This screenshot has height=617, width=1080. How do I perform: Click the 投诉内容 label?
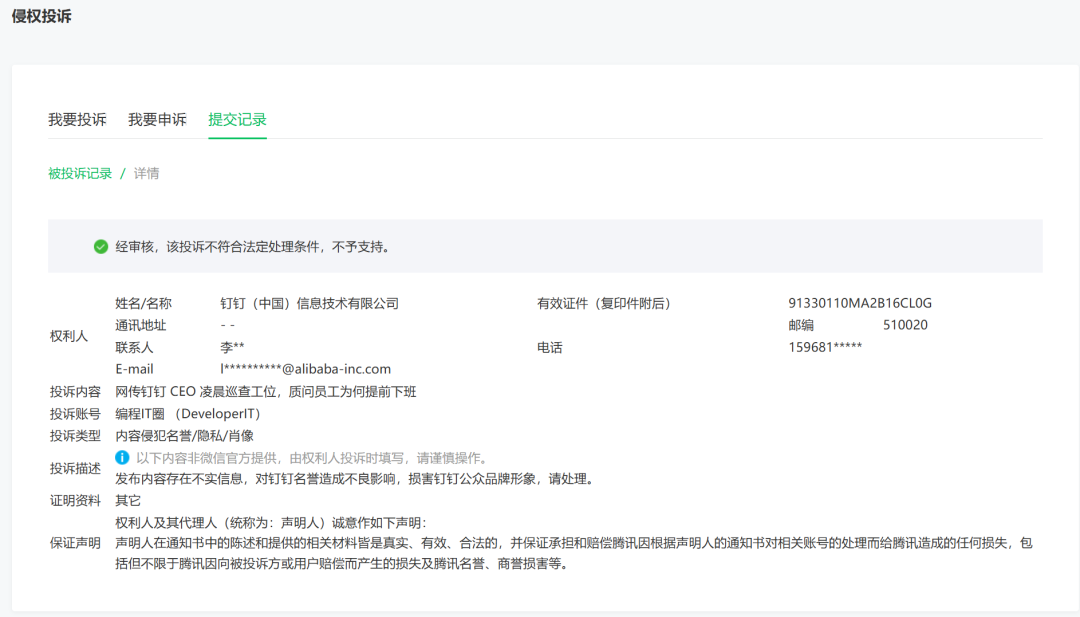75,392
